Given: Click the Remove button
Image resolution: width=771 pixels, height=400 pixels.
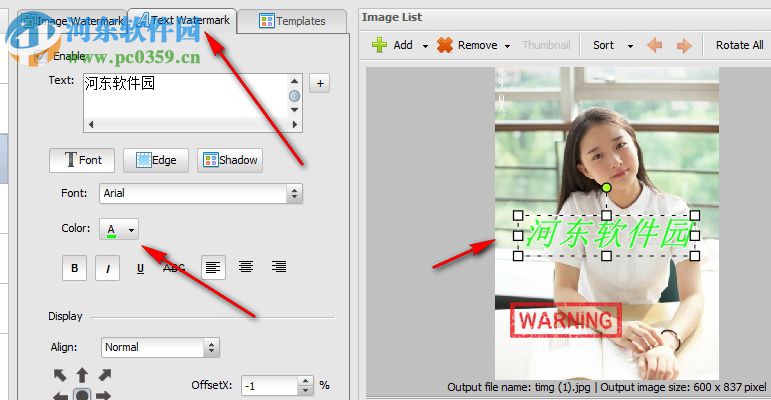Looking at the screenshot, I should tap(467, 45).
